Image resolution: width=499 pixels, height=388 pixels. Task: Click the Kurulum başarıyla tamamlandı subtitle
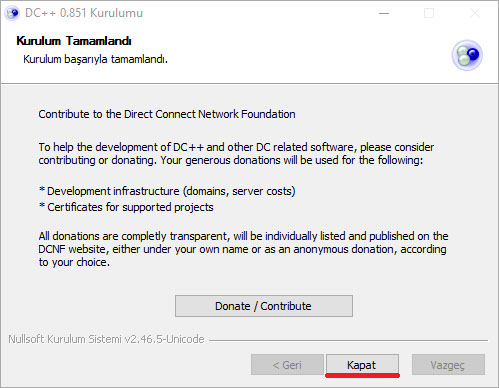(95, 59)
